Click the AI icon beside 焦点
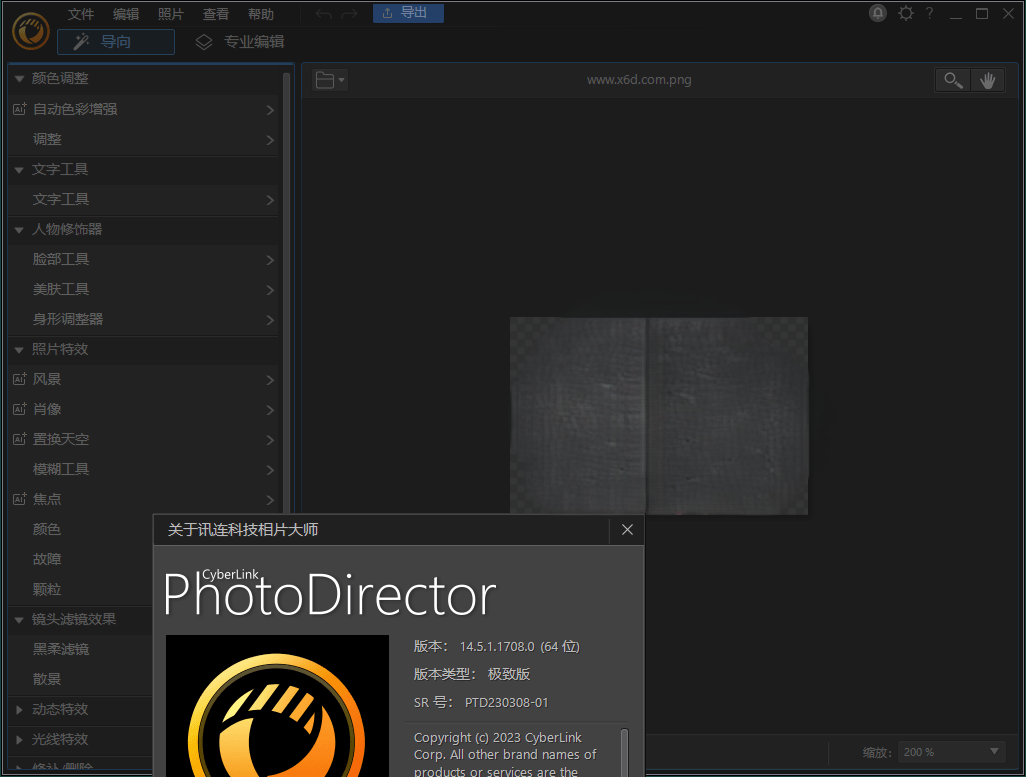The width and height of the screenshot is (1026, 777). [20, 499]
